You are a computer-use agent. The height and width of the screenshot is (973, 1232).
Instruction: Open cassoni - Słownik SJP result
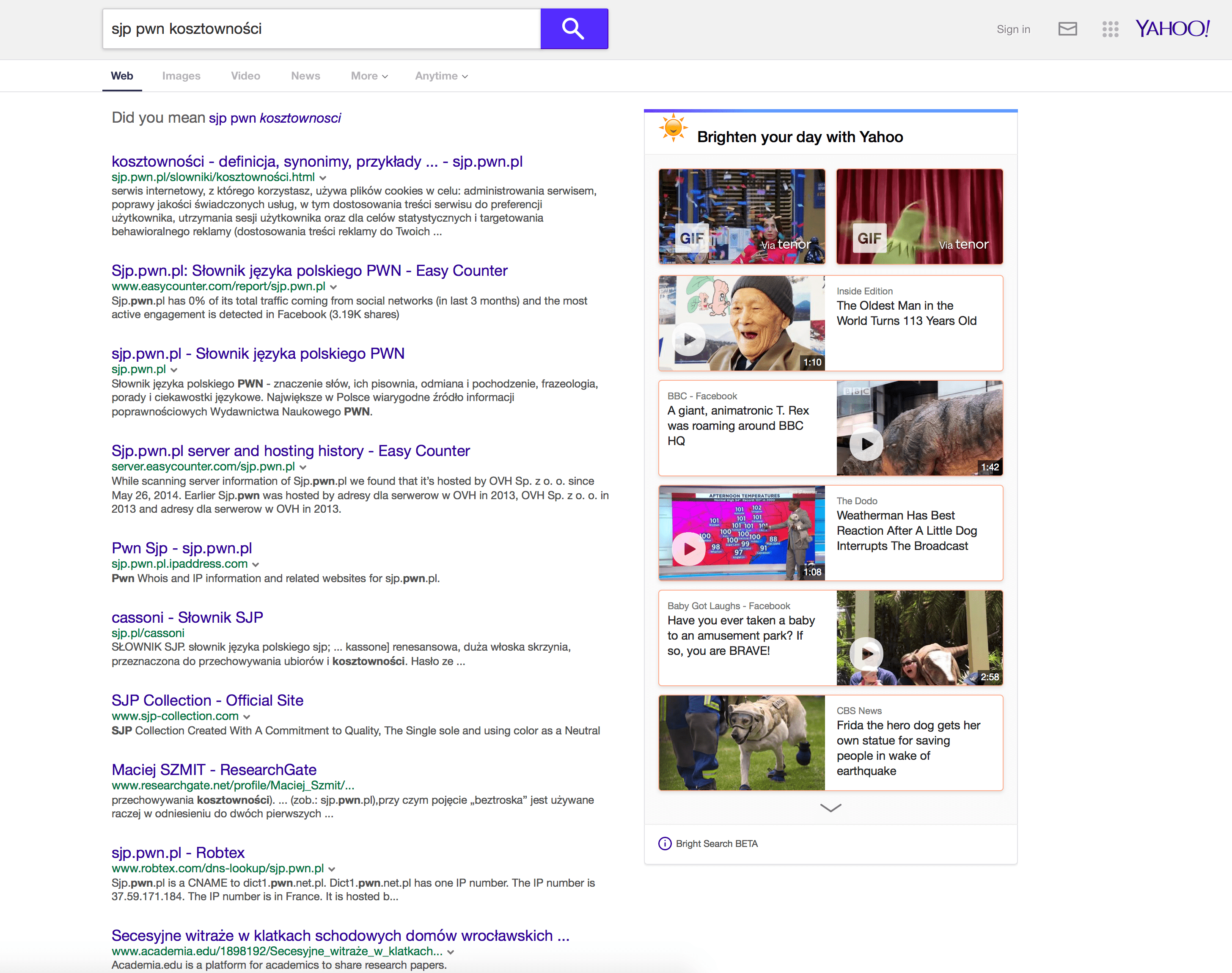(x=187, y=618)
